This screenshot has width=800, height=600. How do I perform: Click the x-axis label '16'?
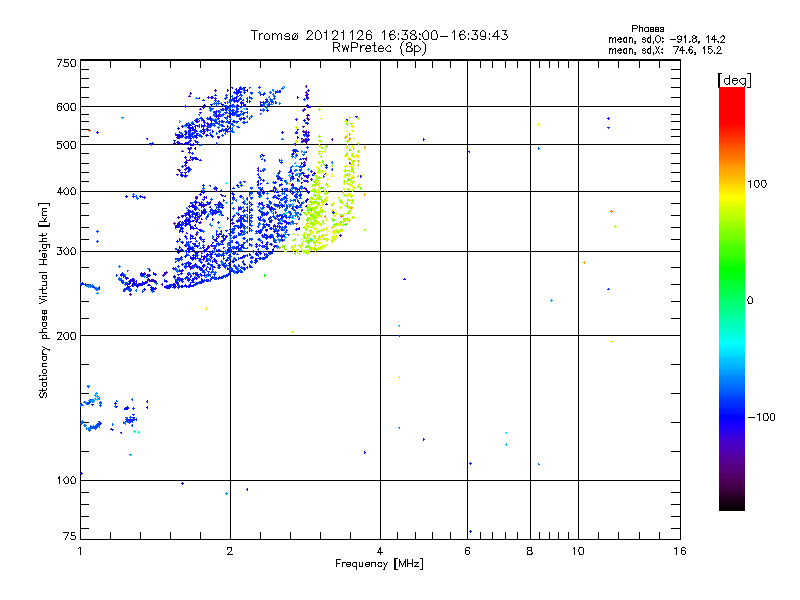click(x=680, y=551)
